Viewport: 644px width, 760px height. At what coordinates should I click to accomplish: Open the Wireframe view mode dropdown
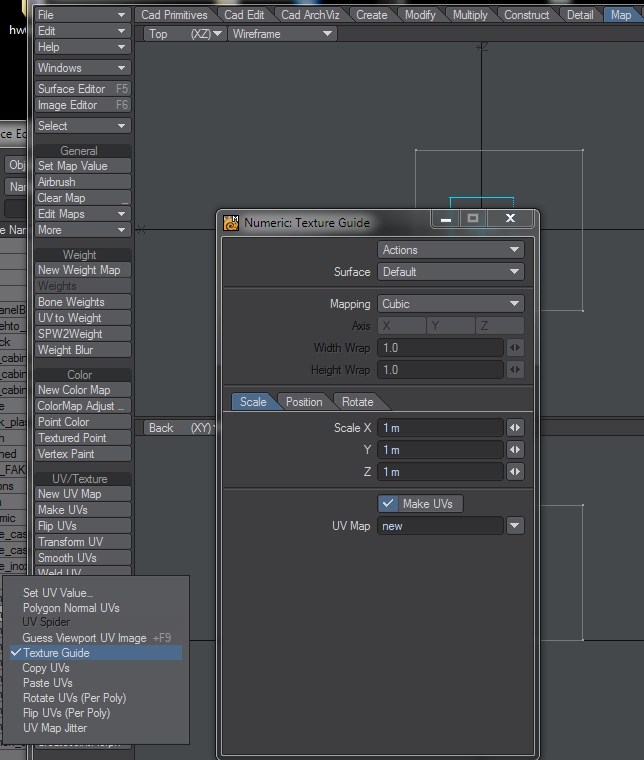283,34
